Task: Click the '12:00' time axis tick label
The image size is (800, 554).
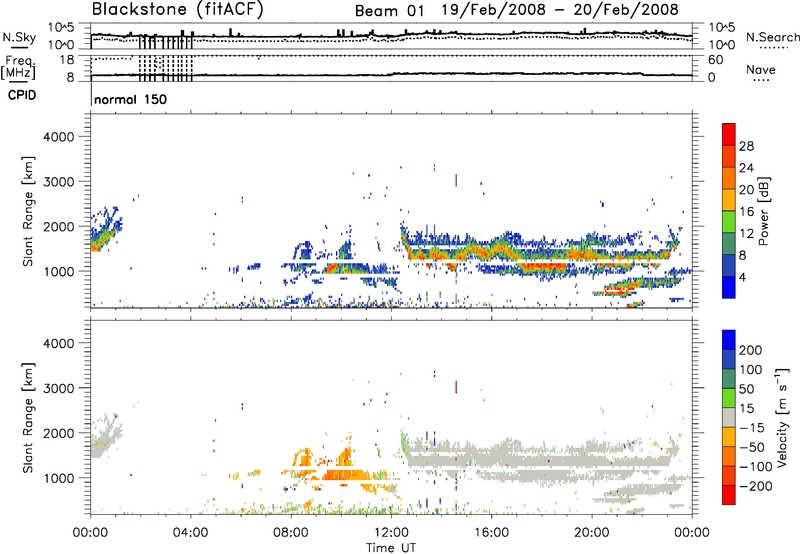Action: tap(391, 533)
